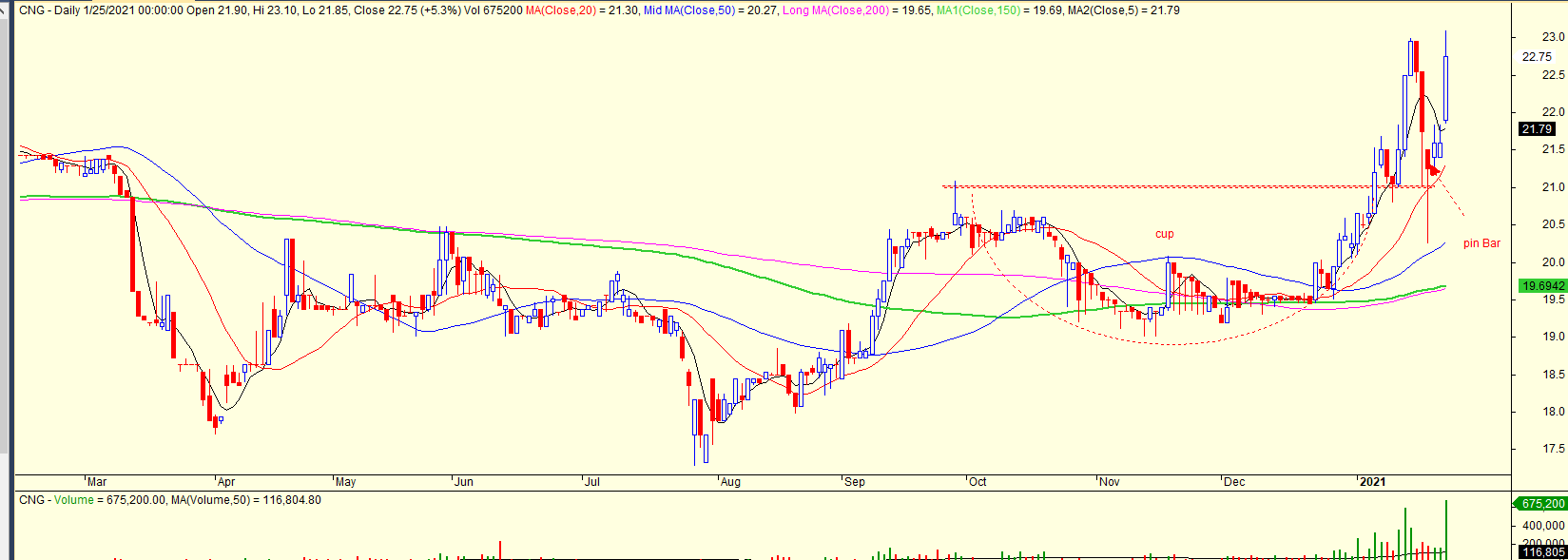Click the Sep label on date axis

coord(855,482)
